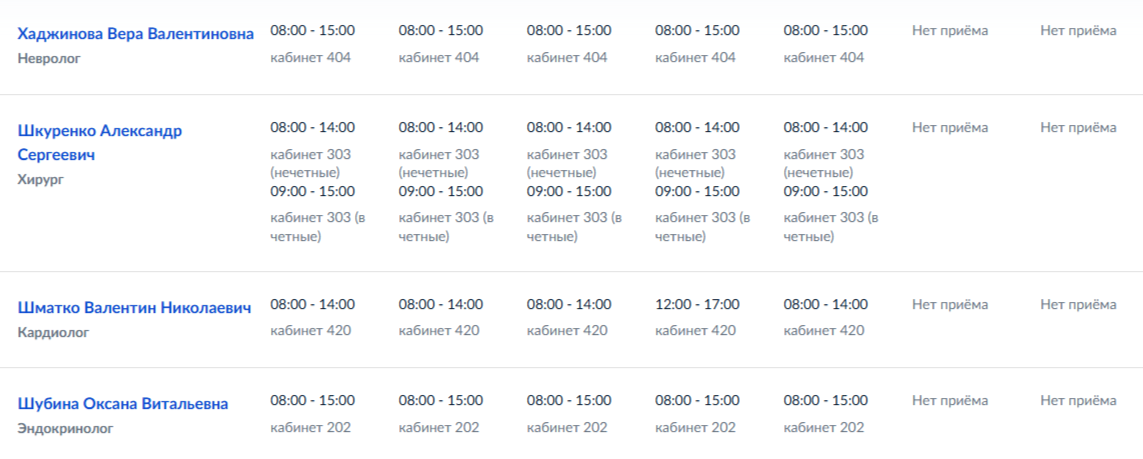Click first Нет приёма in Хаджинова row
The height and width of the screenshot is (459, 1143).
950,31
